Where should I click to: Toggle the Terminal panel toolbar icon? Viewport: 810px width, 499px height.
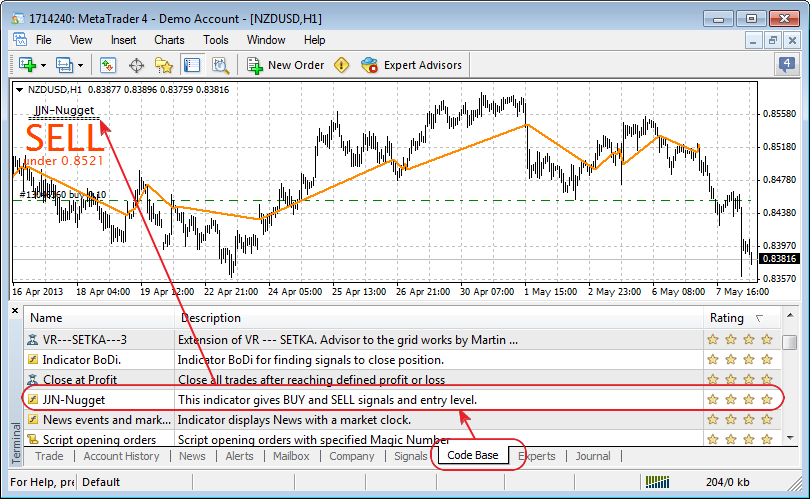tap(192, 65)
